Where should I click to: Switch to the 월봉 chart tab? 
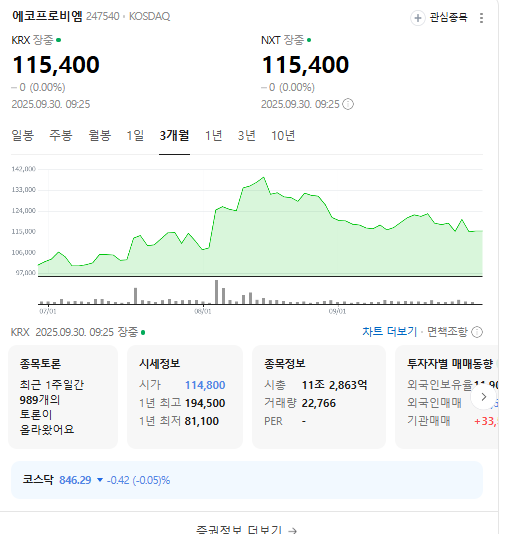point(99,136)
